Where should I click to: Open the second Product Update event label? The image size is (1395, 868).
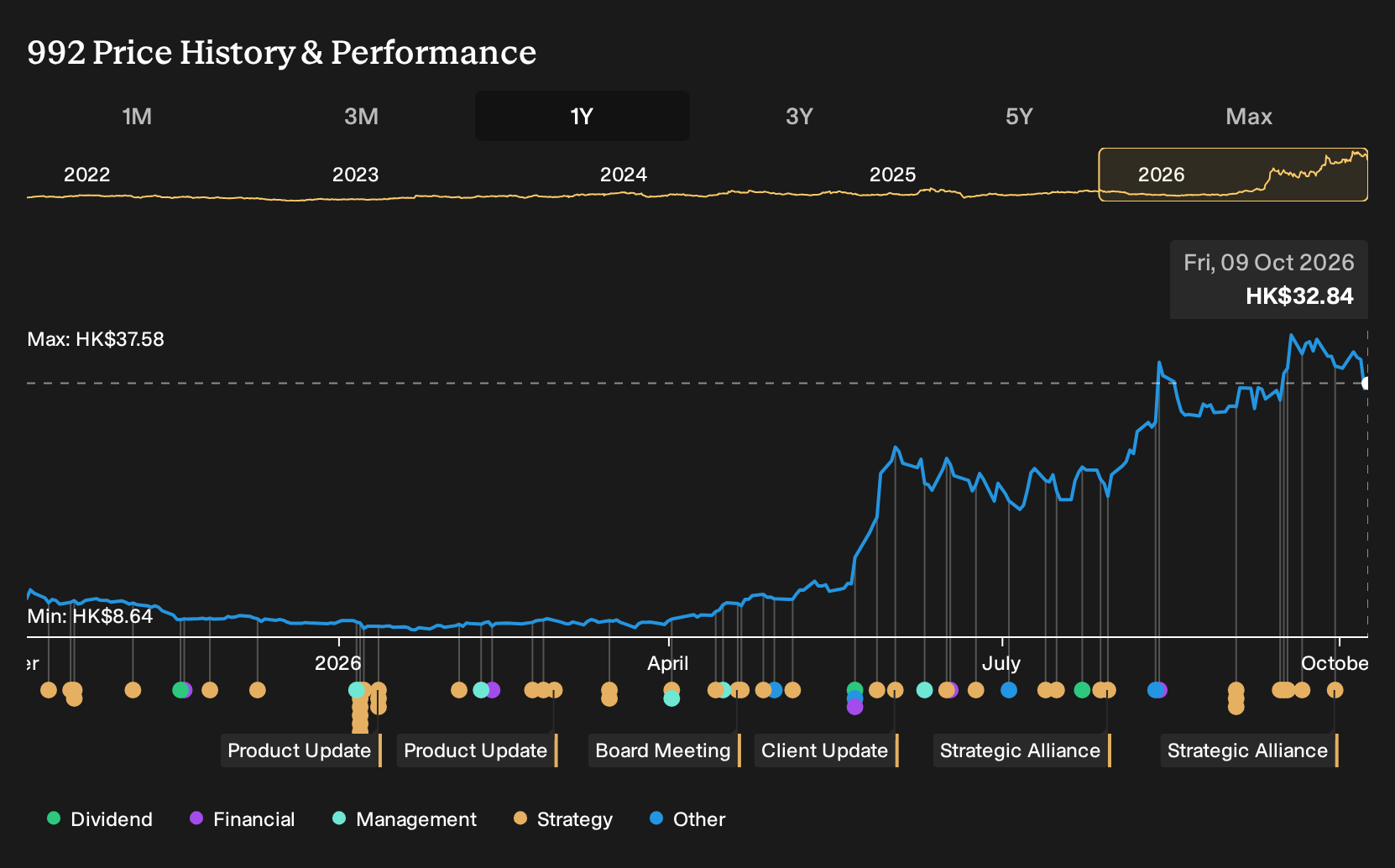coord(478,750)
